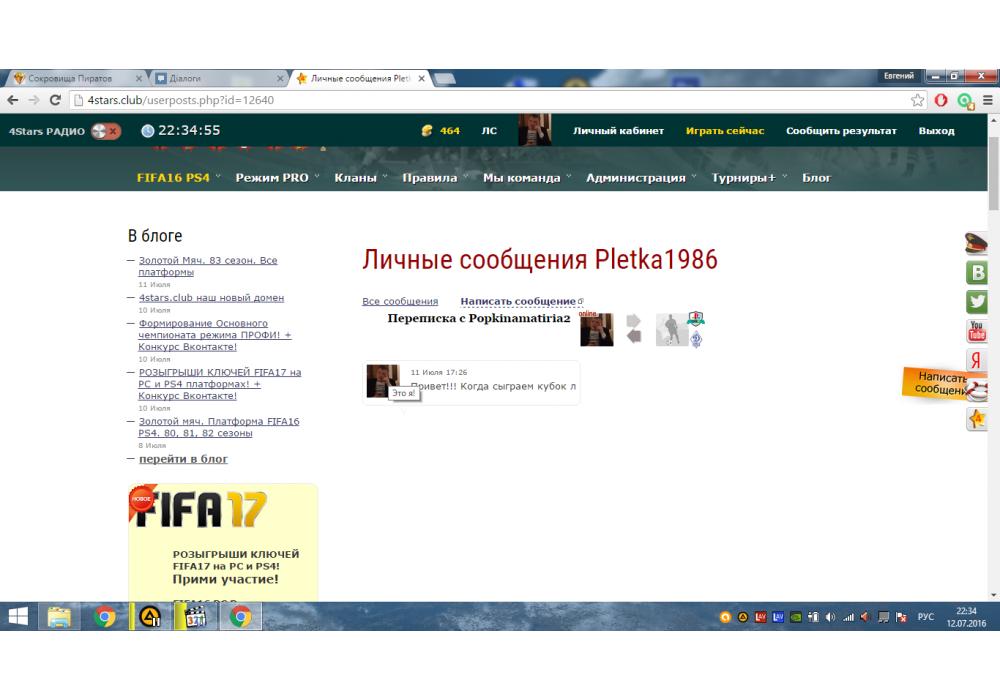
Task: Click the user avatar in the top bar
Action: click(534, 130)
